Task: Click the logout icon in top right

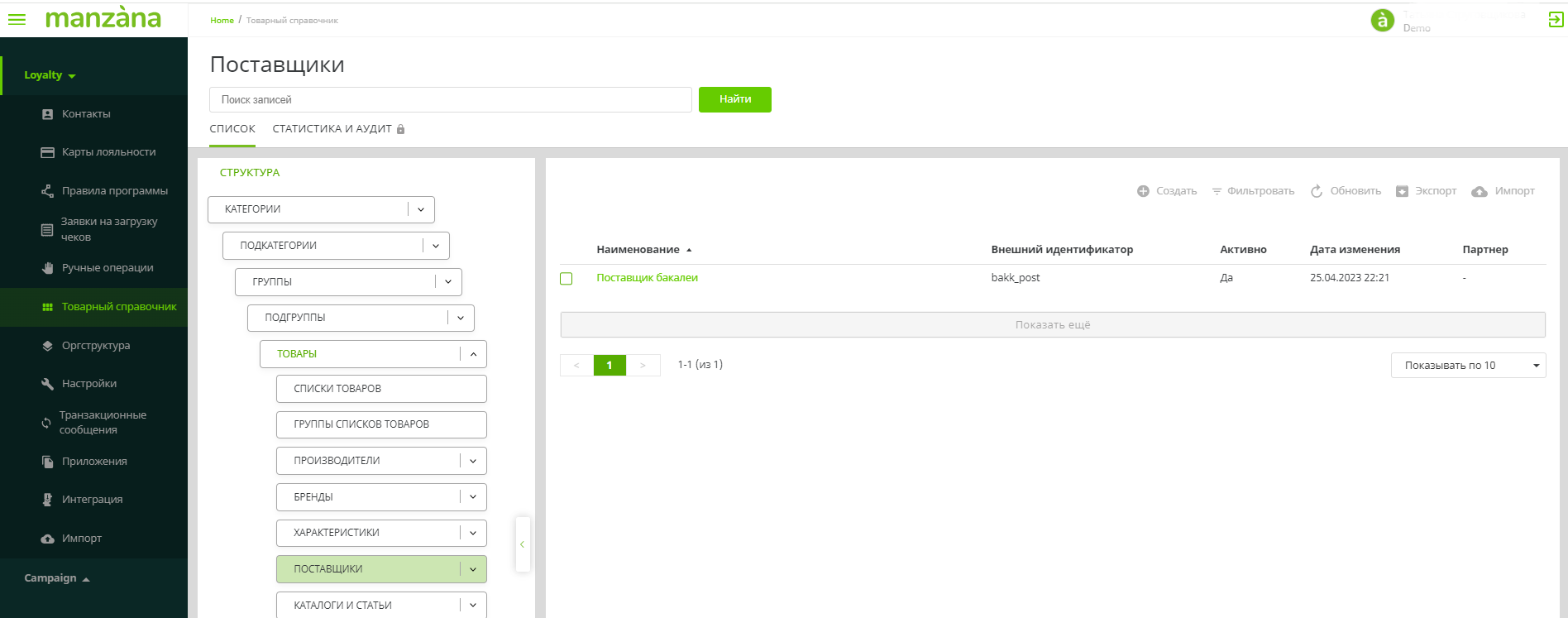Action: coord(1556,20)
